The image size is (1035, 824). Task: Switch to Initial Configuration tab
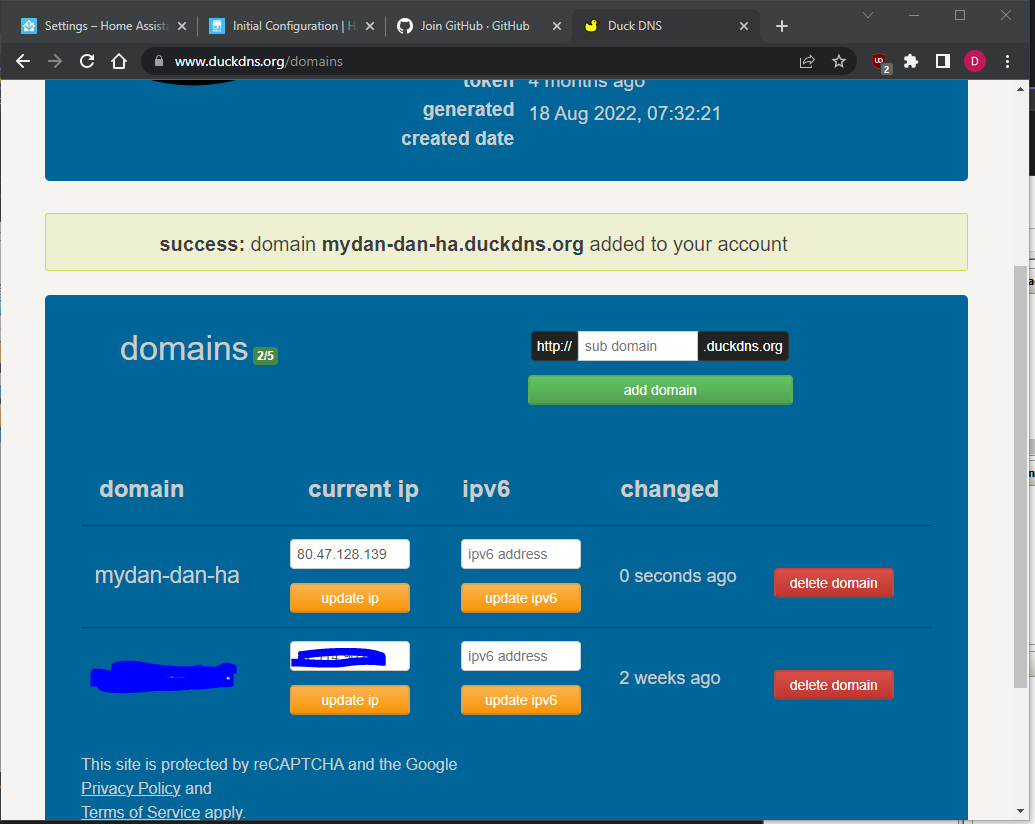(290, 26)
